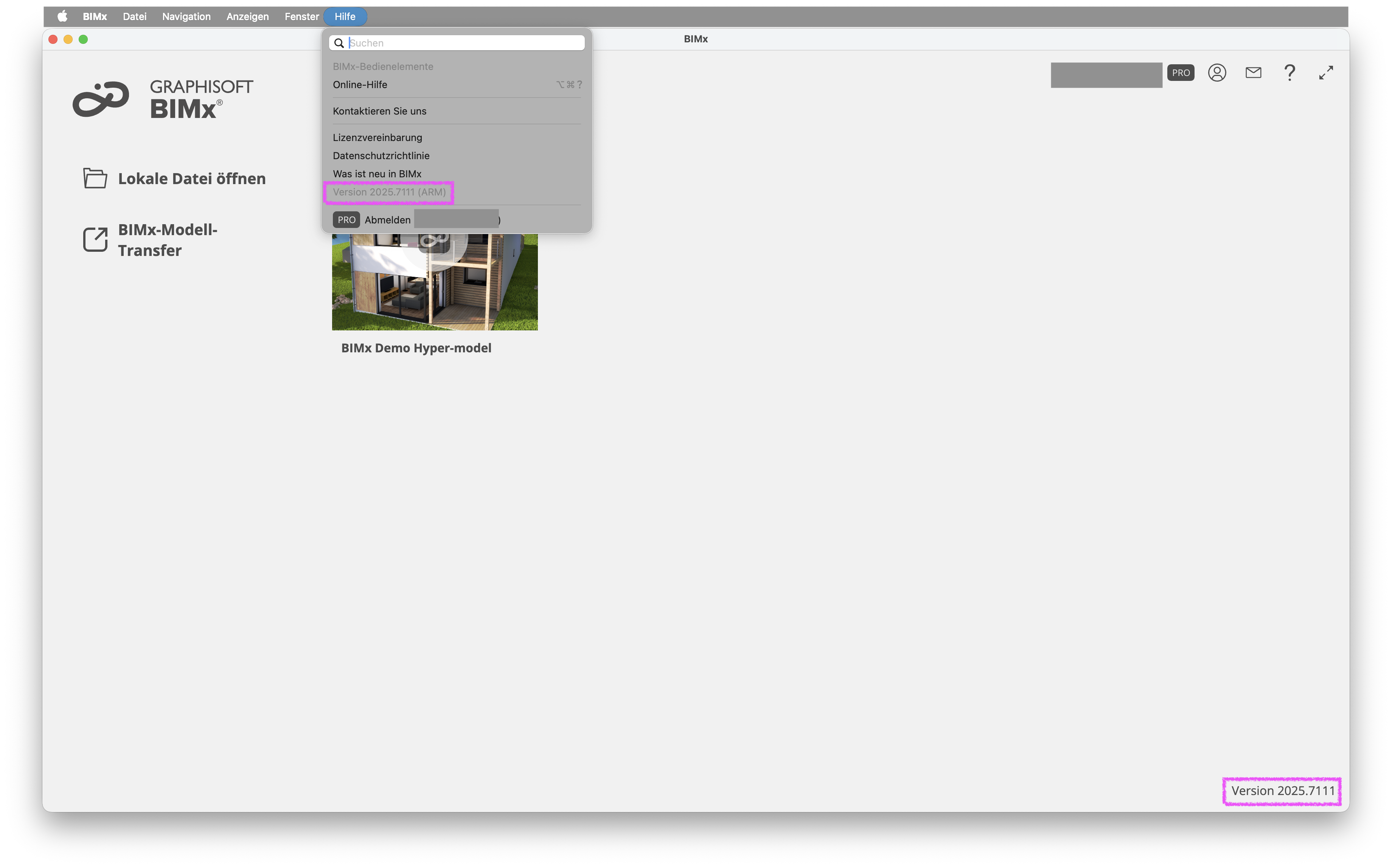
Task: Open the BIMx application menu
Action: [95, 16]
